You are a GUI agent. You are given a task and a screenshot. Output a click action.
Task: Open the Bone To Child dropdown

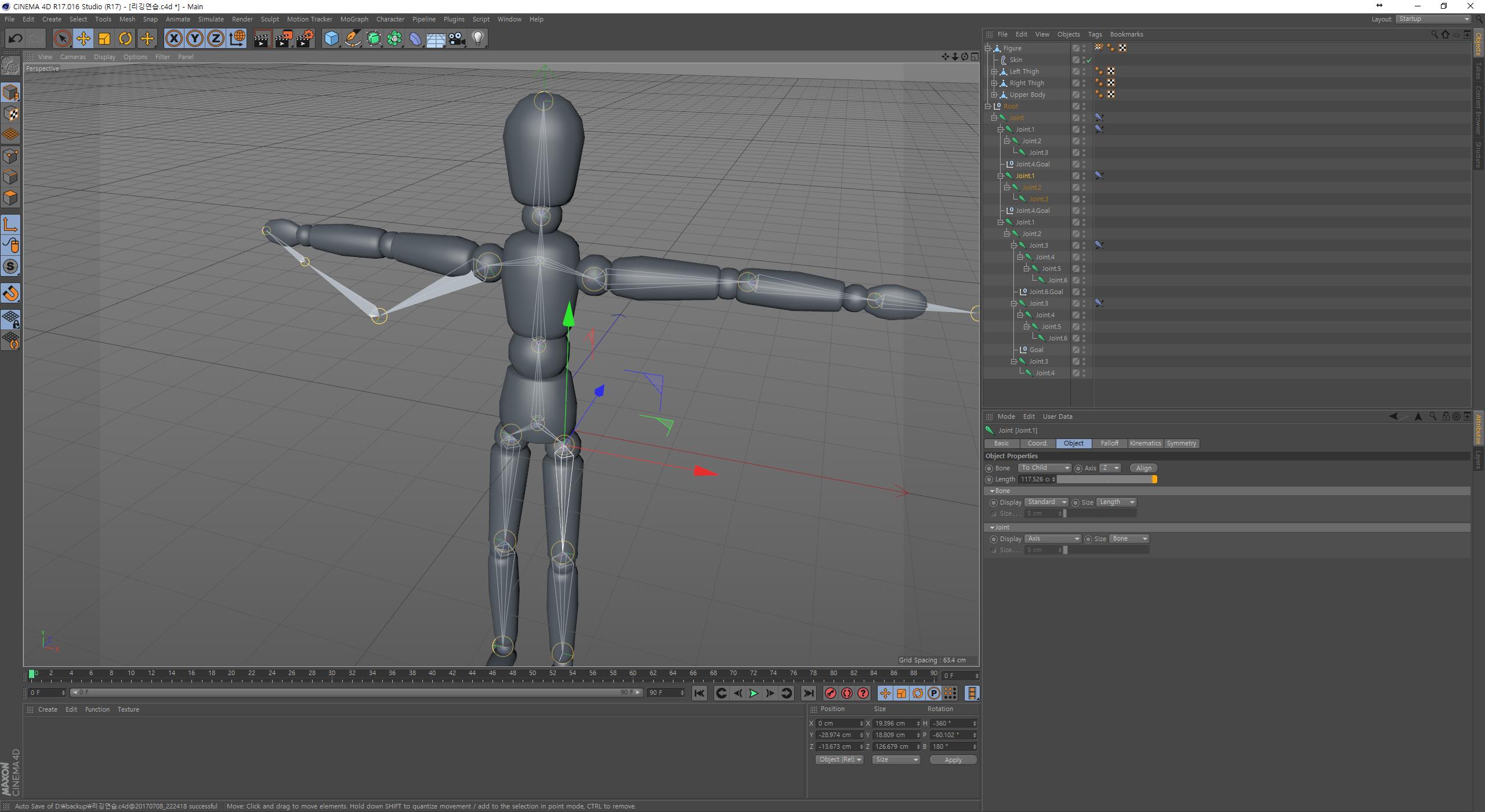[1044, 468]
